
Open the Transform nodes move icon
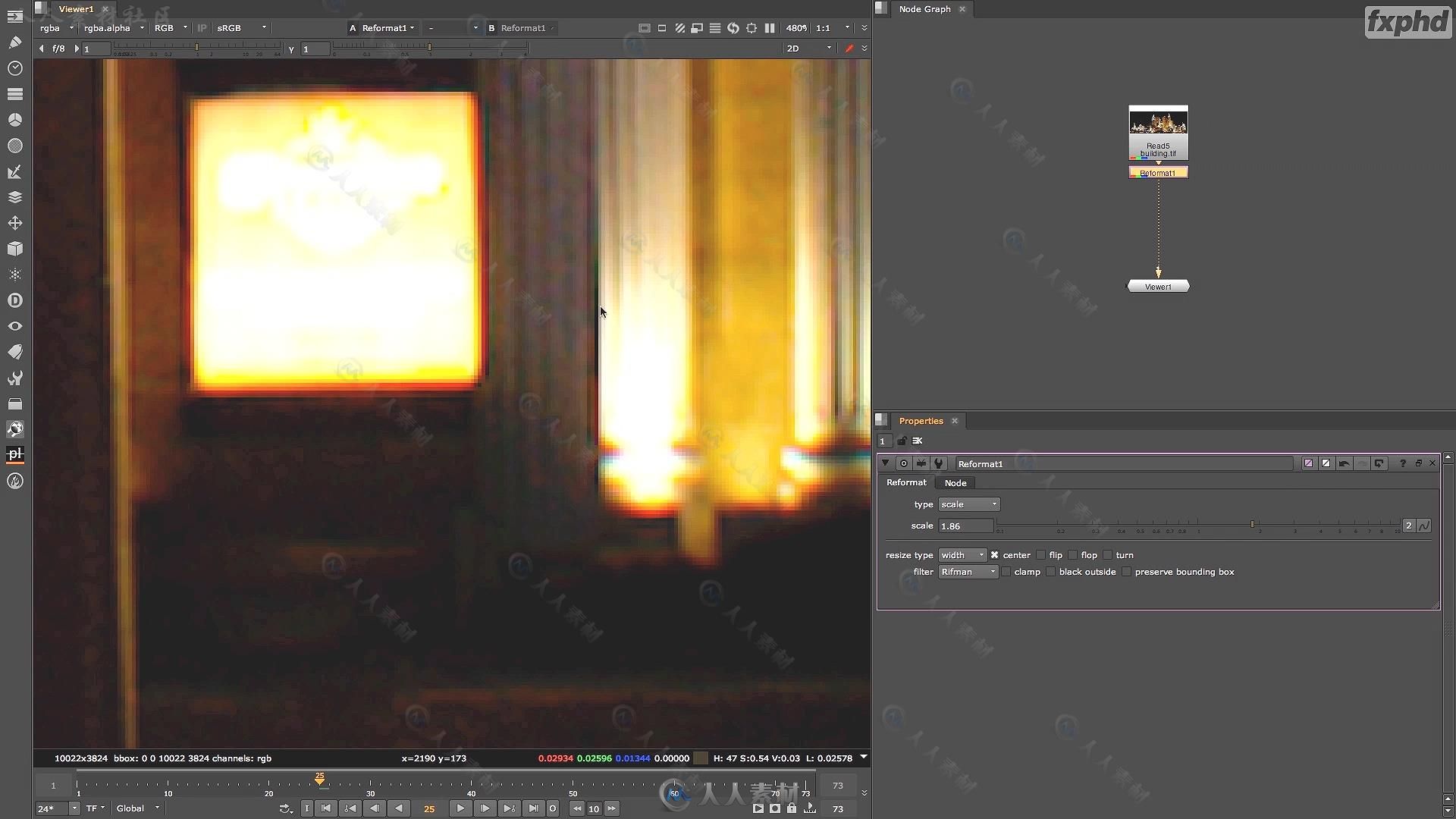coord(14,223)
